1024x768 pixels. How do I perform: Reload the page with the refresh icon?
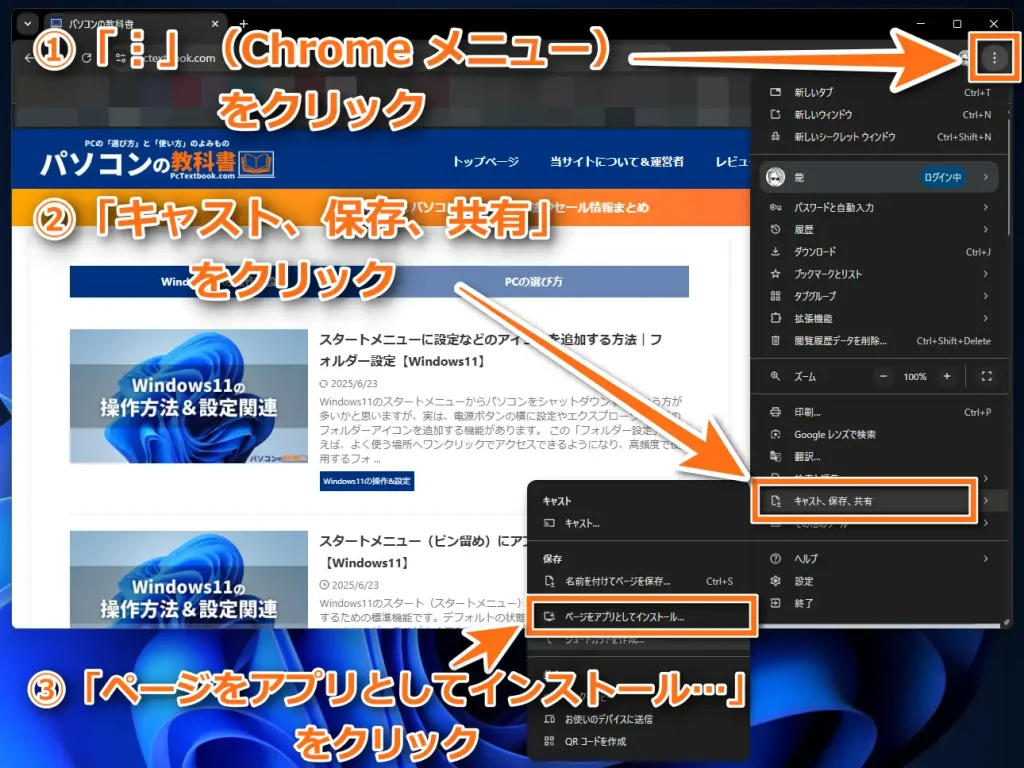coord(86,58)
